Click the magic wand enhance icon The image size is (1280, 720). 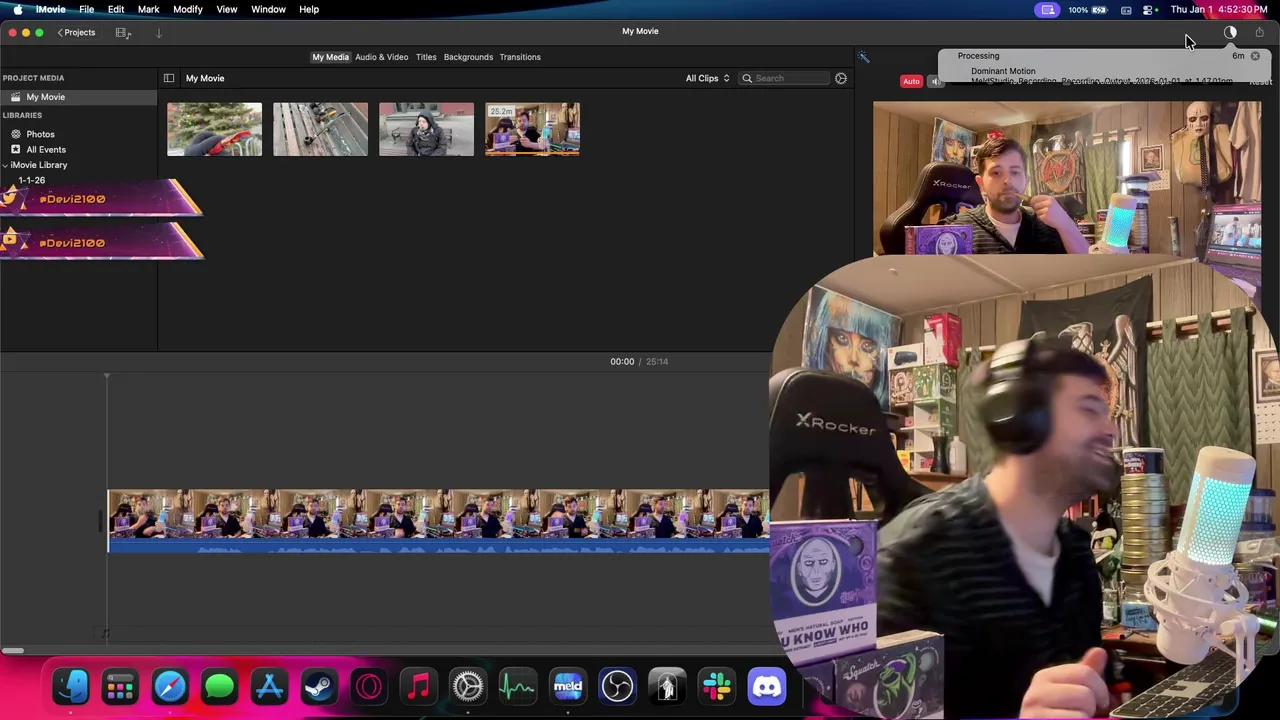(x=864, y=57)
